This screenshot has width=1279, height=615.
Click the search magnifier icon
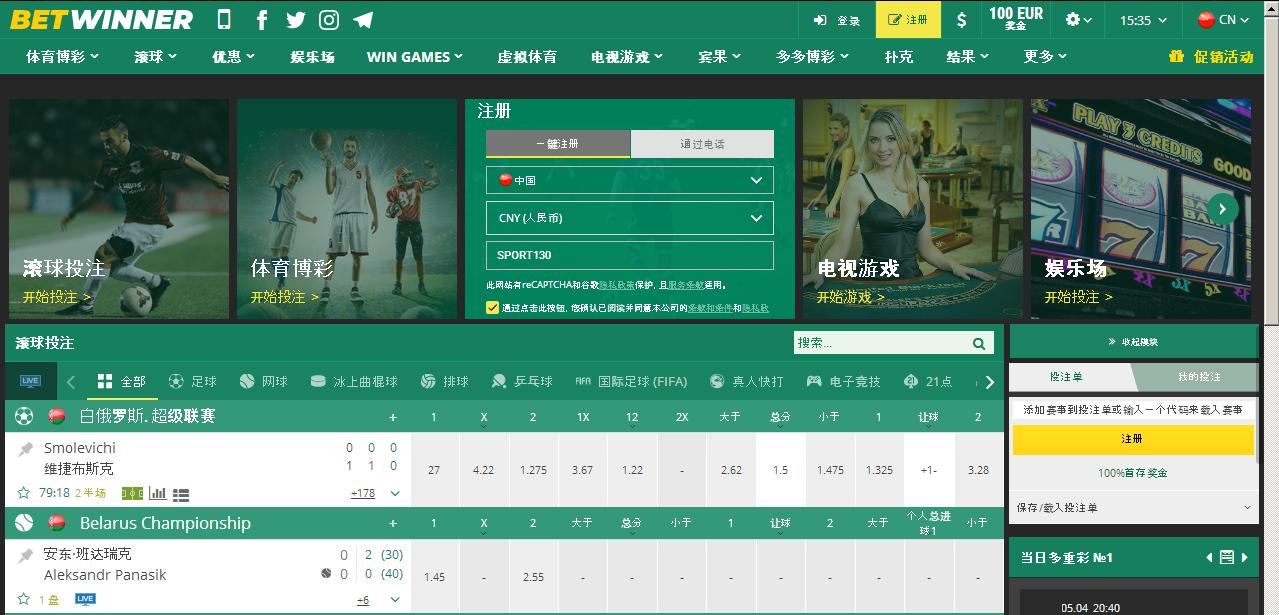click(979, 343)
